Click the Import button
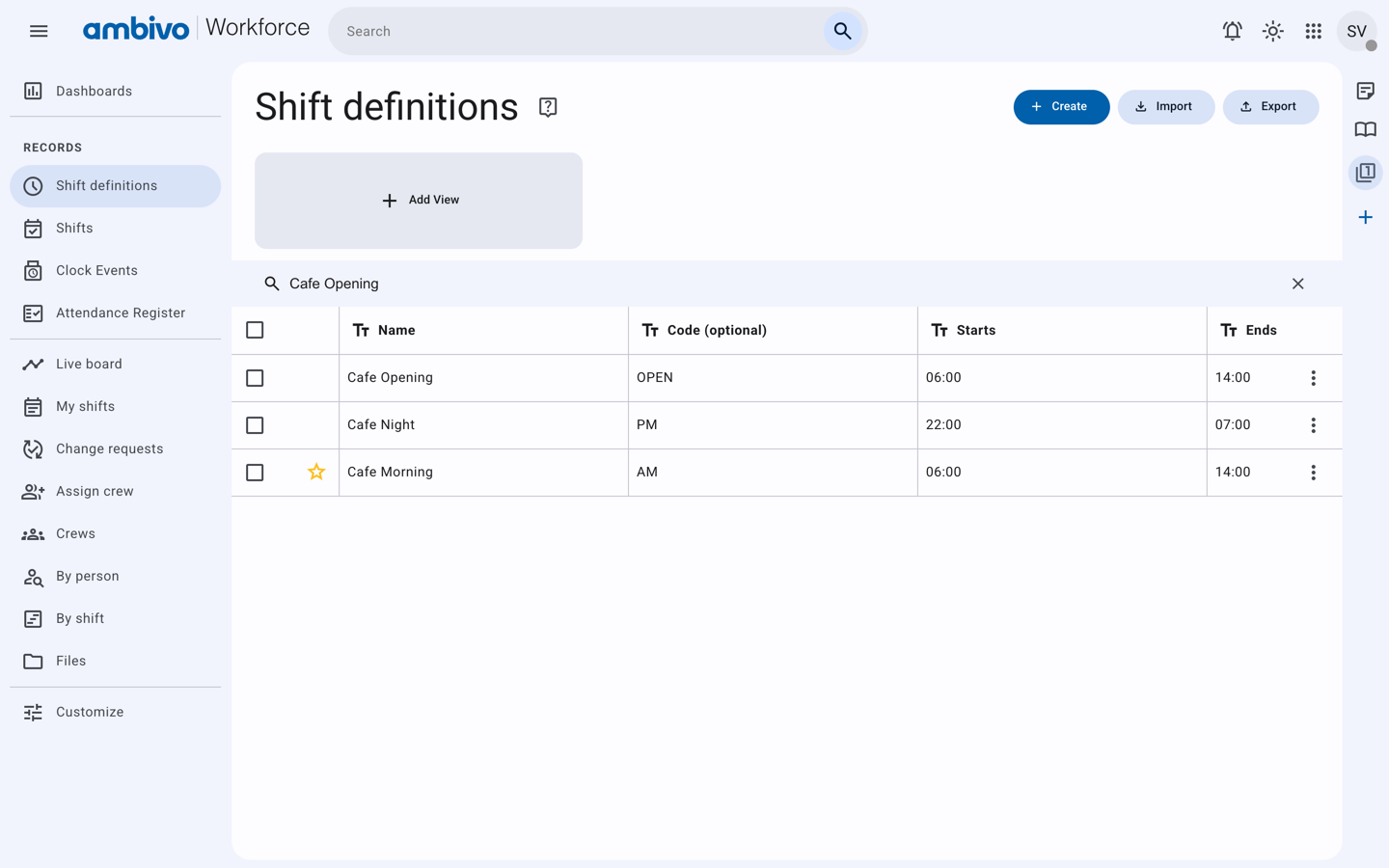 click(x=1165, y=107)
